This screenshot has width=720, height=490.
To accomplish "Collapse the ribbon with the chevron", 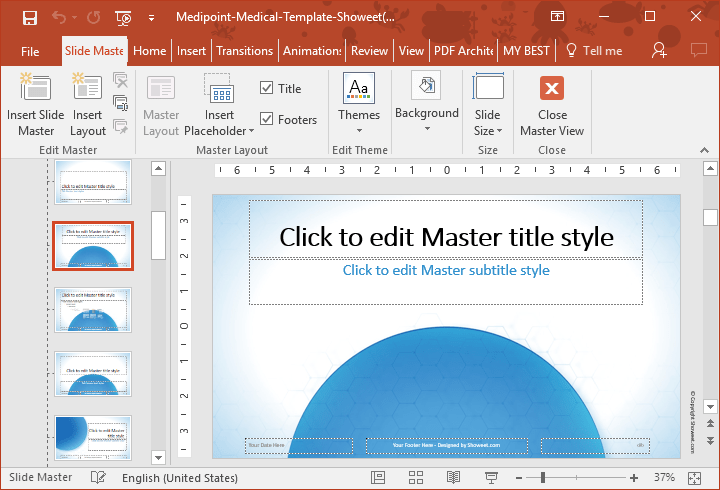I will (704, 150).
